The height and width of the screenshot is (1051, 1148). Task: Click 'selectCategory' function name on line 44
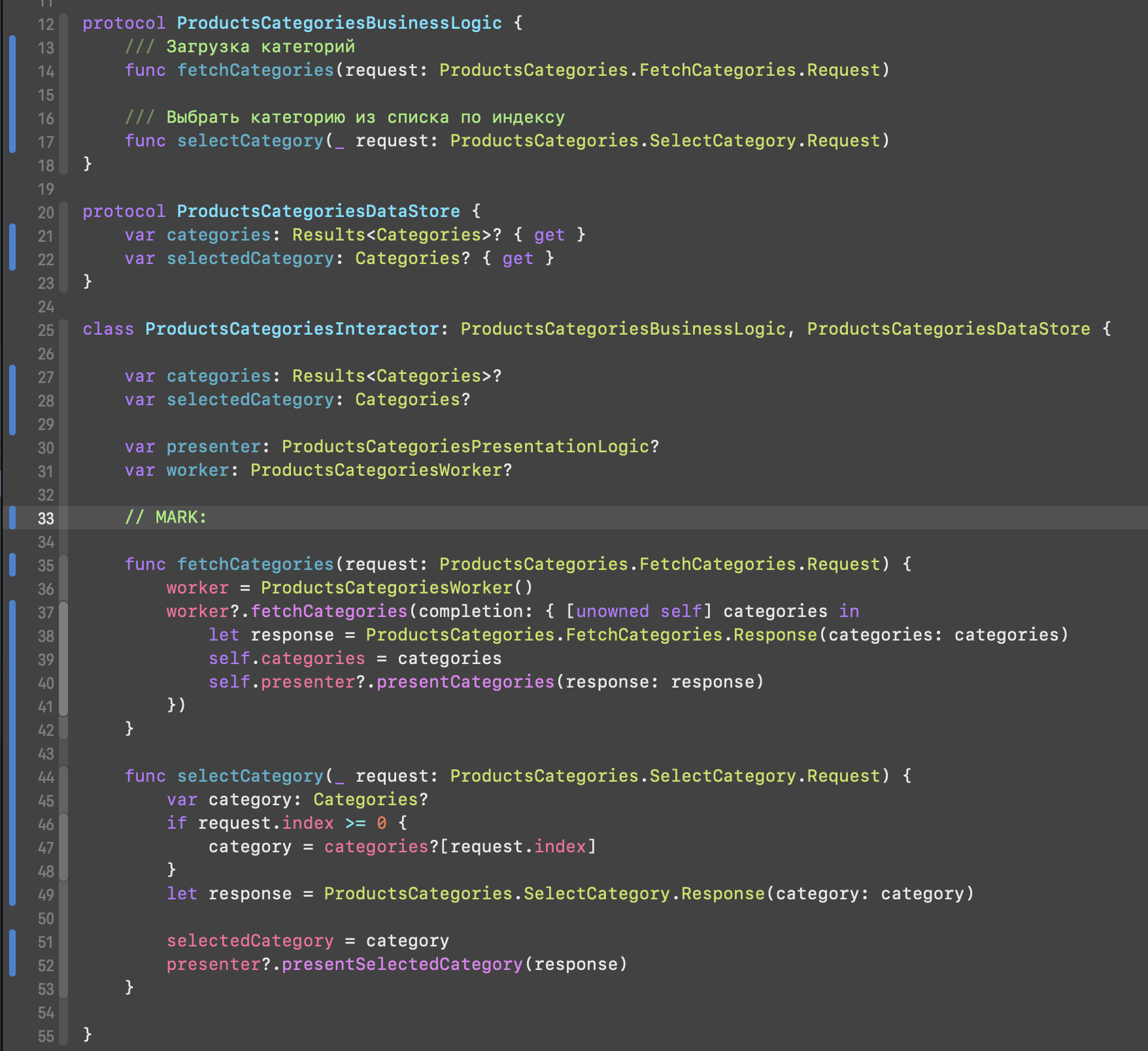point(250,776)
